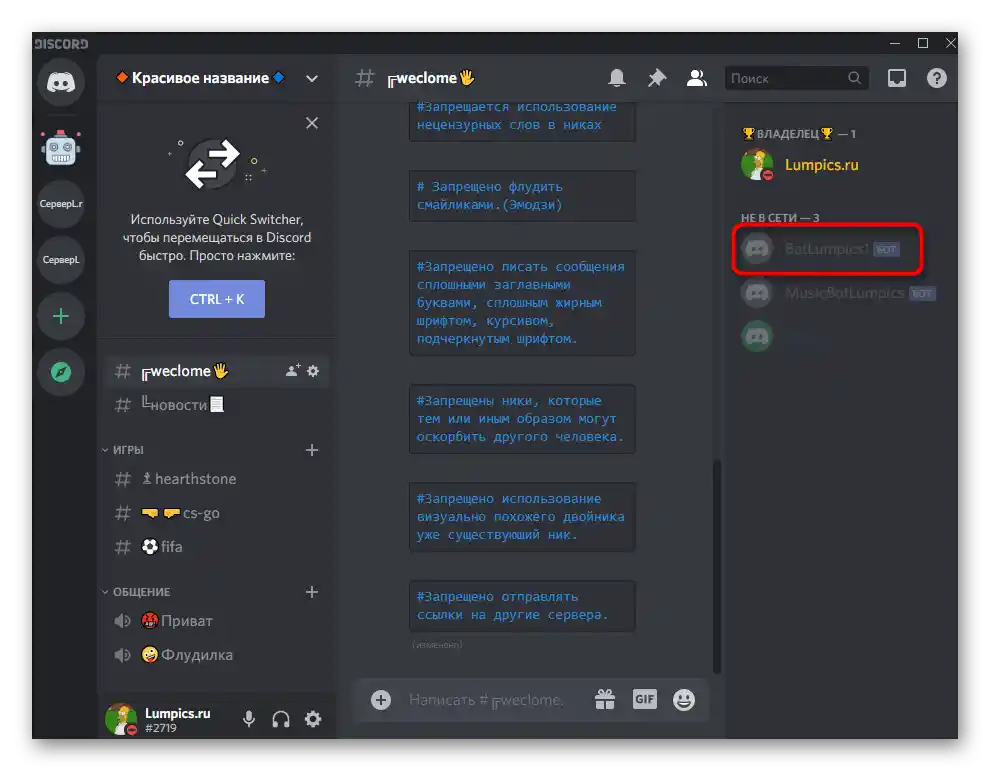This screenshot has width=990, height=771.
Task: Click the 'писать сообщения сплошными заглавными' message
Action: pyautogui.click(x=522, y=302)
